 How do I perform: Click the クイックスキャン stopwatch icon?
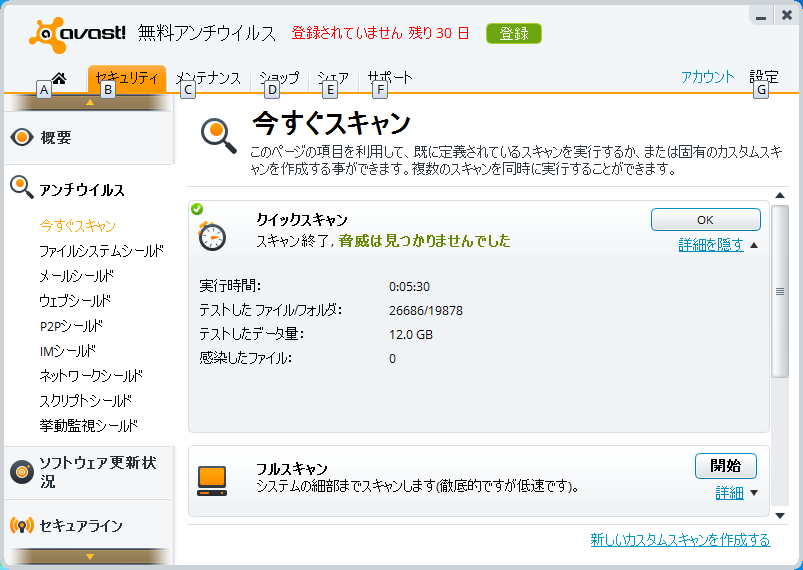pyautogui.click(x=212, y=236)
